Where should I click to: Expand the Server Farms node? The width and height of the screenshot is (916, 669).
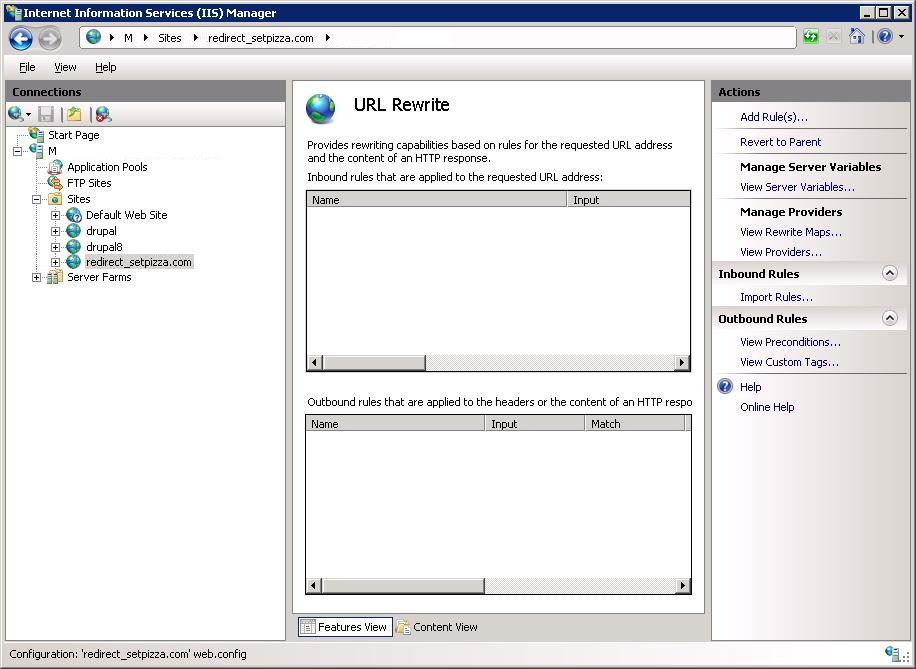click(x=36, y=278)
